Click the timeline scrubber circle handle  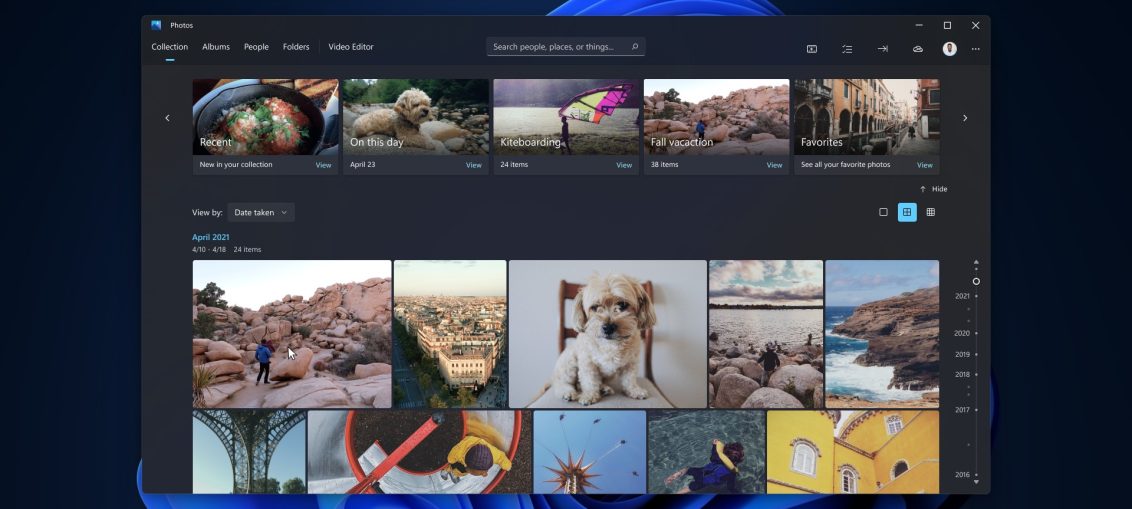(x=976, y=282)
